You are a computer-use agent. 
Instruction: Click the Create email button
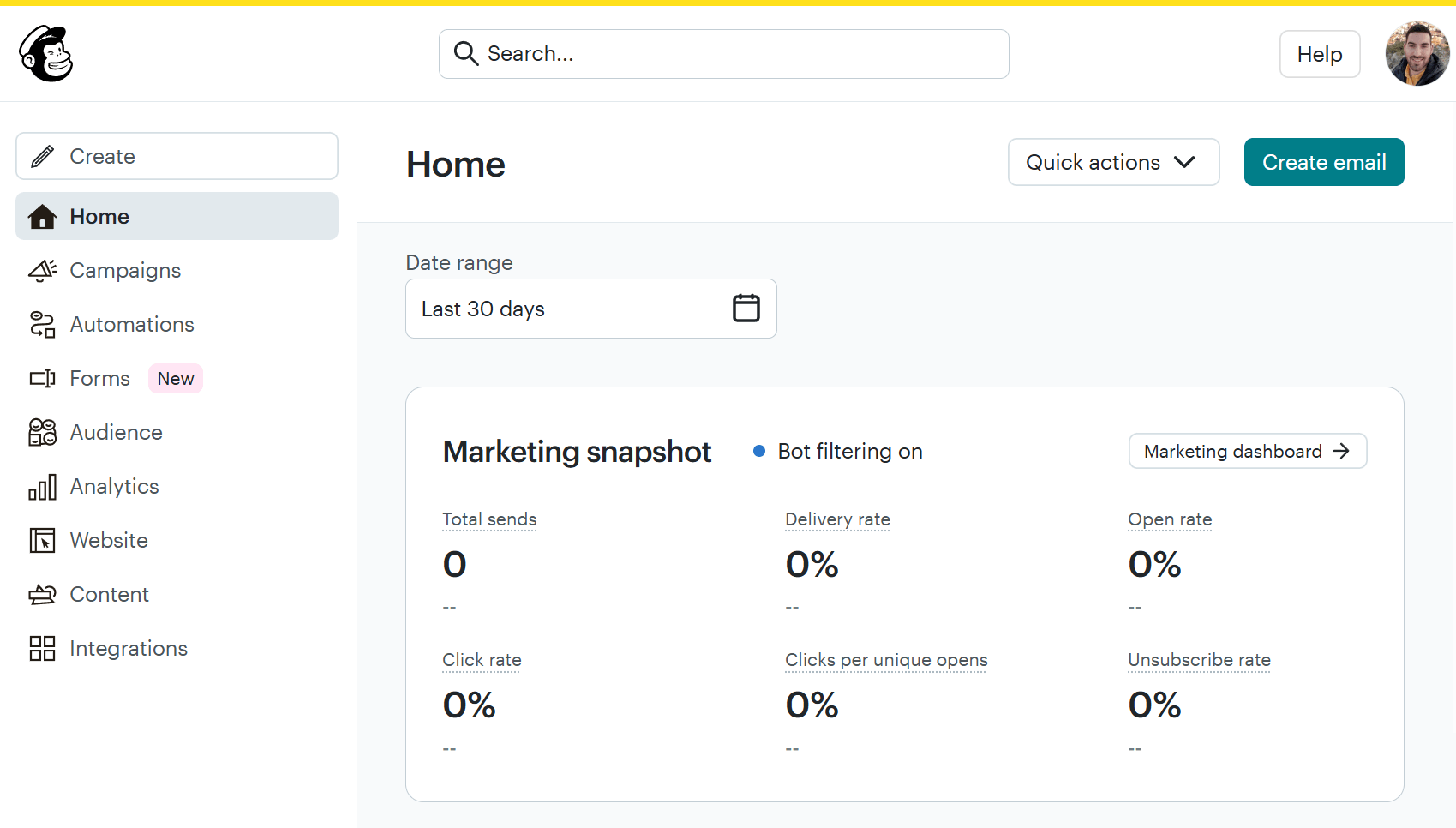coord(1323,162)
